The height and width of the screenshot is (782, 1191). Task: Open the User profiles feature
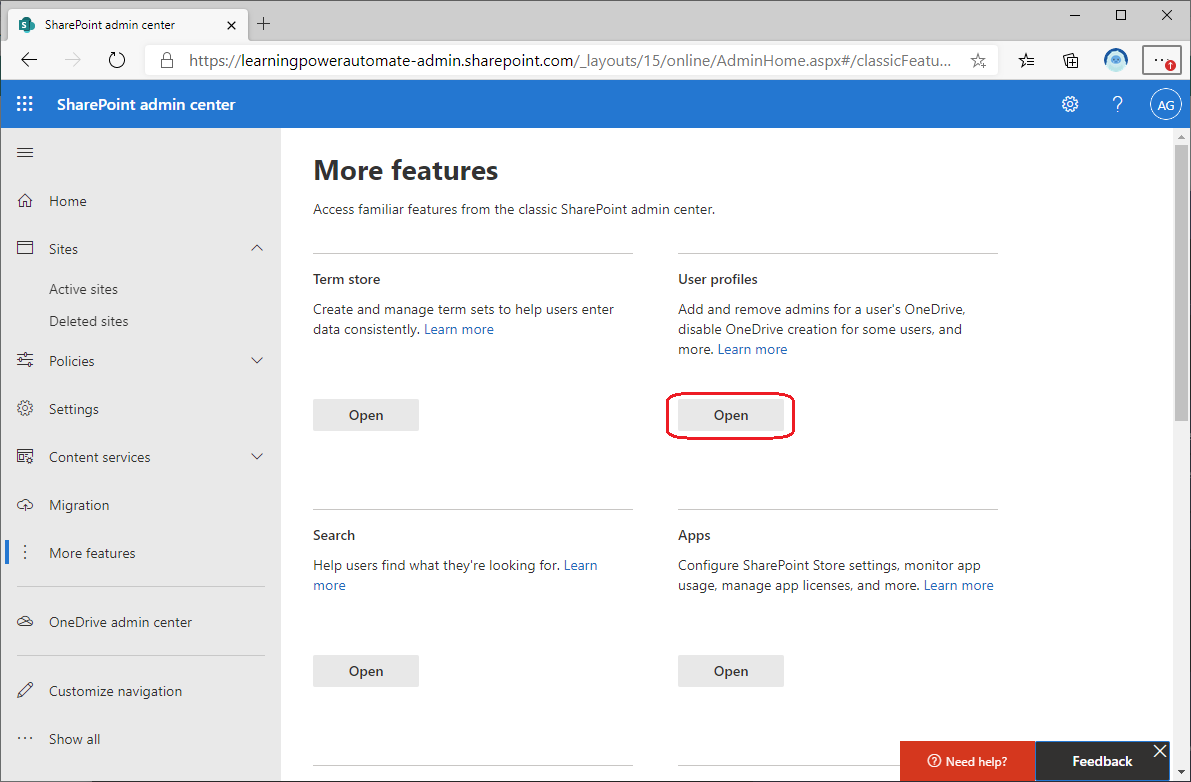(731, 414)
